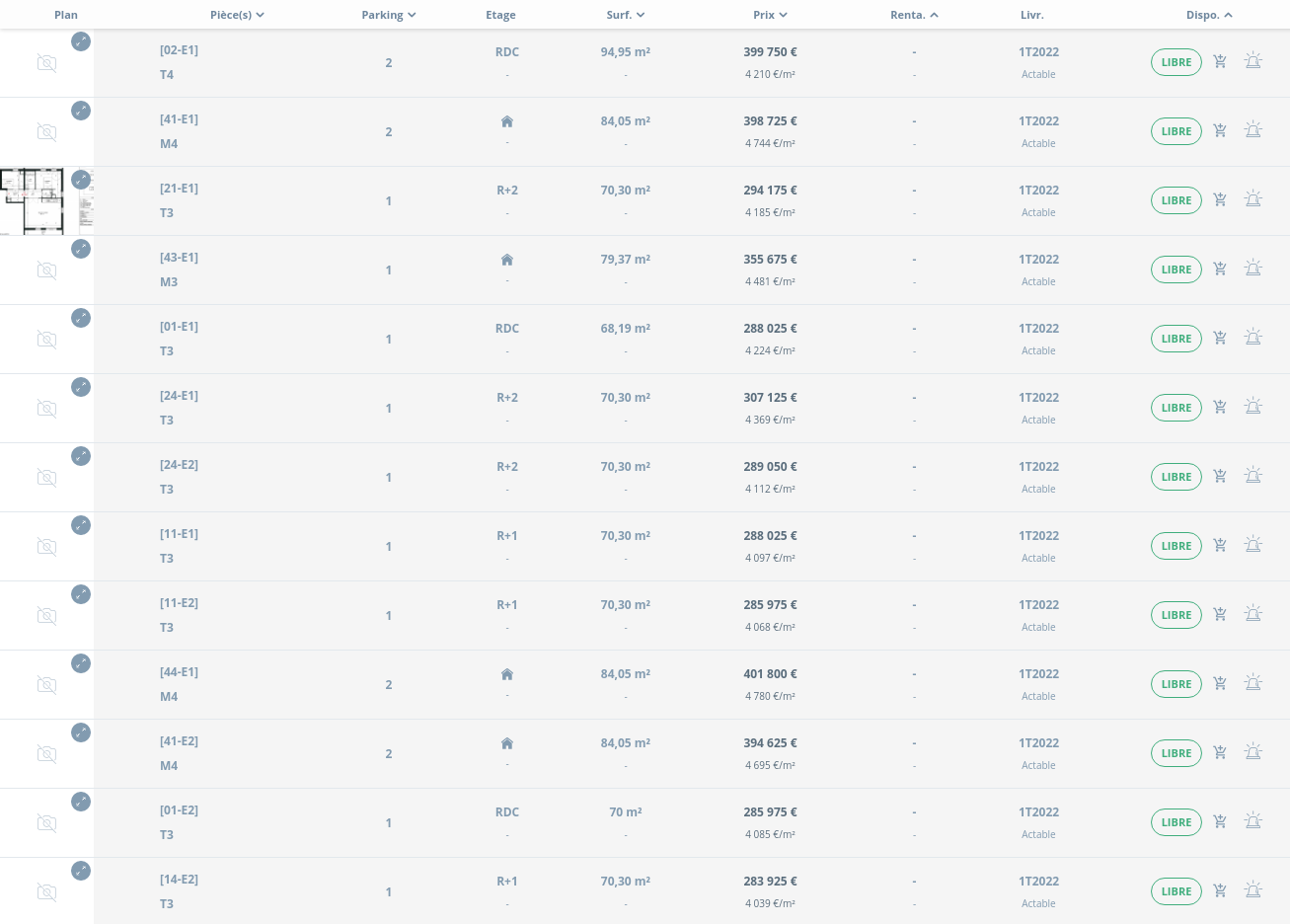
Task: Click the Renta. column header
Action: tap(914, 15)
